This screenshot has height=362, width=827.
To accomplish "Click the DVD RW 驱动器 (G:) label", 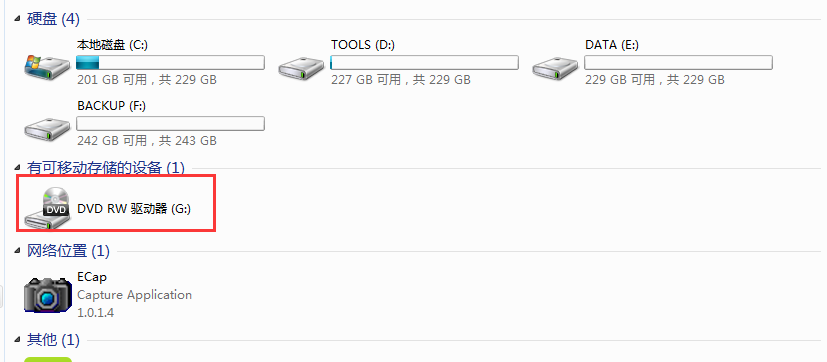I will tap(134, 209).
